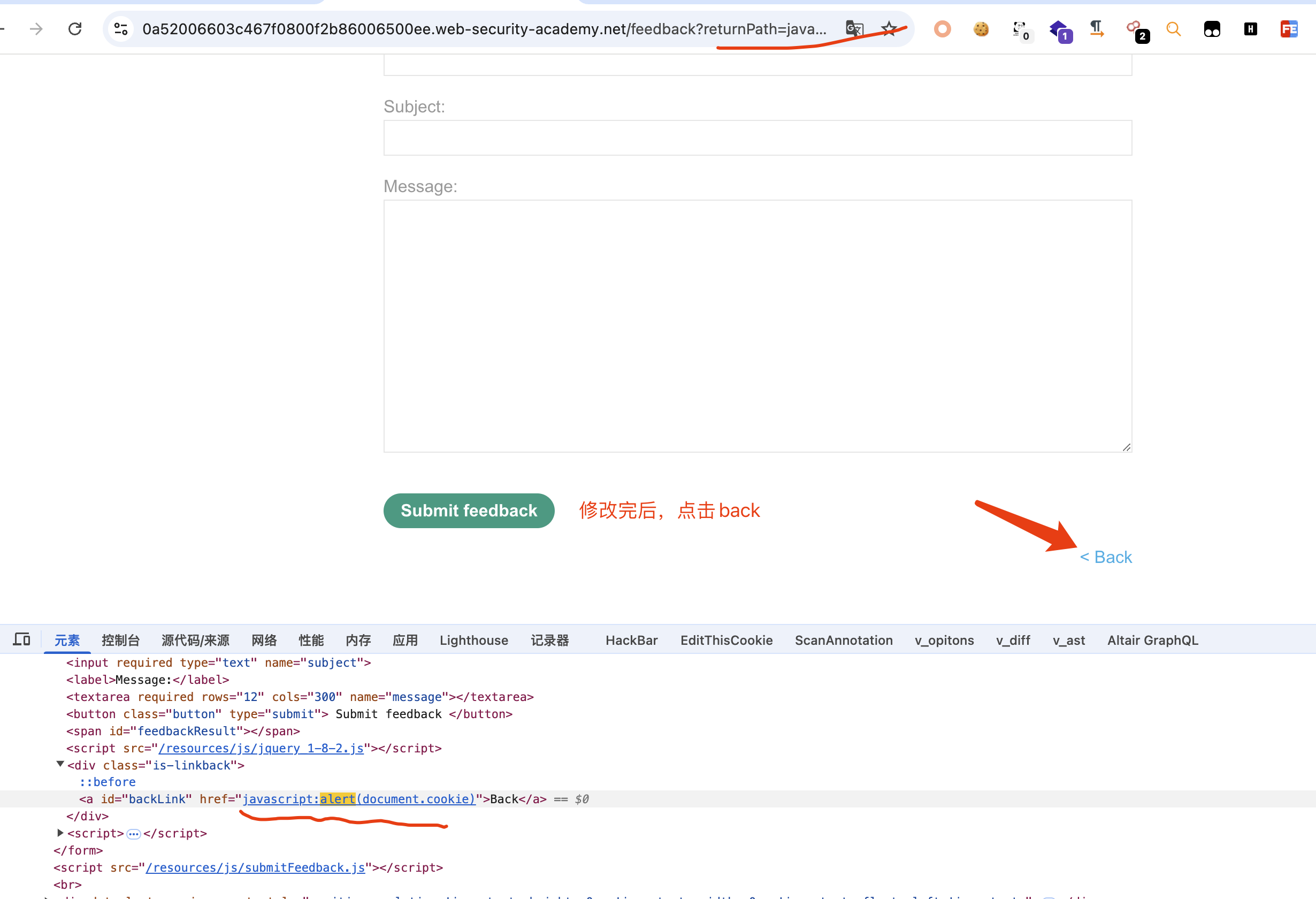This screenshot has width=1316, height=899.
Task: Open the cookie extension icon
Action: pos(981,28)
